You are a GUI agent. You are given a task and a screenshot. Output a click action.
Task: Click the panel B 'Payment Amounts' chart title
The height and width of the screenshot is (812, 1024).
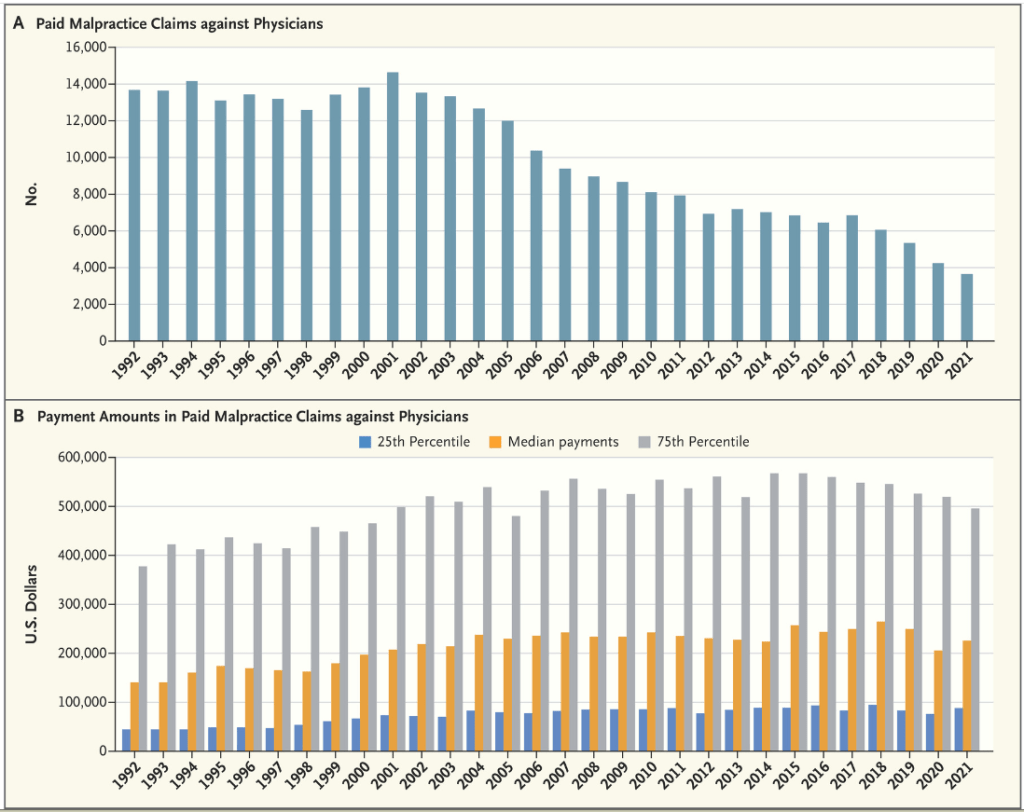point(253,414)
